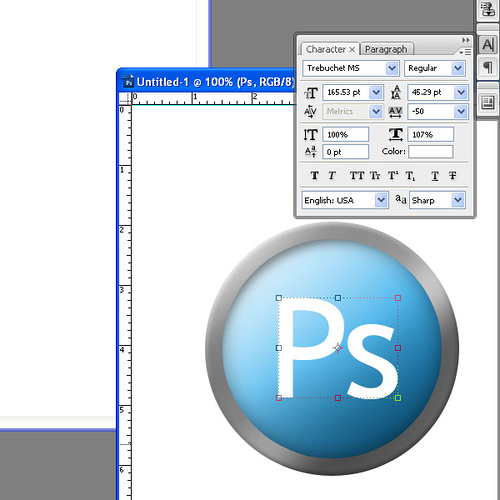This screenshot has width=500, height=500.
Task: Open the Character panel dock icon
Action: [488, 44]
